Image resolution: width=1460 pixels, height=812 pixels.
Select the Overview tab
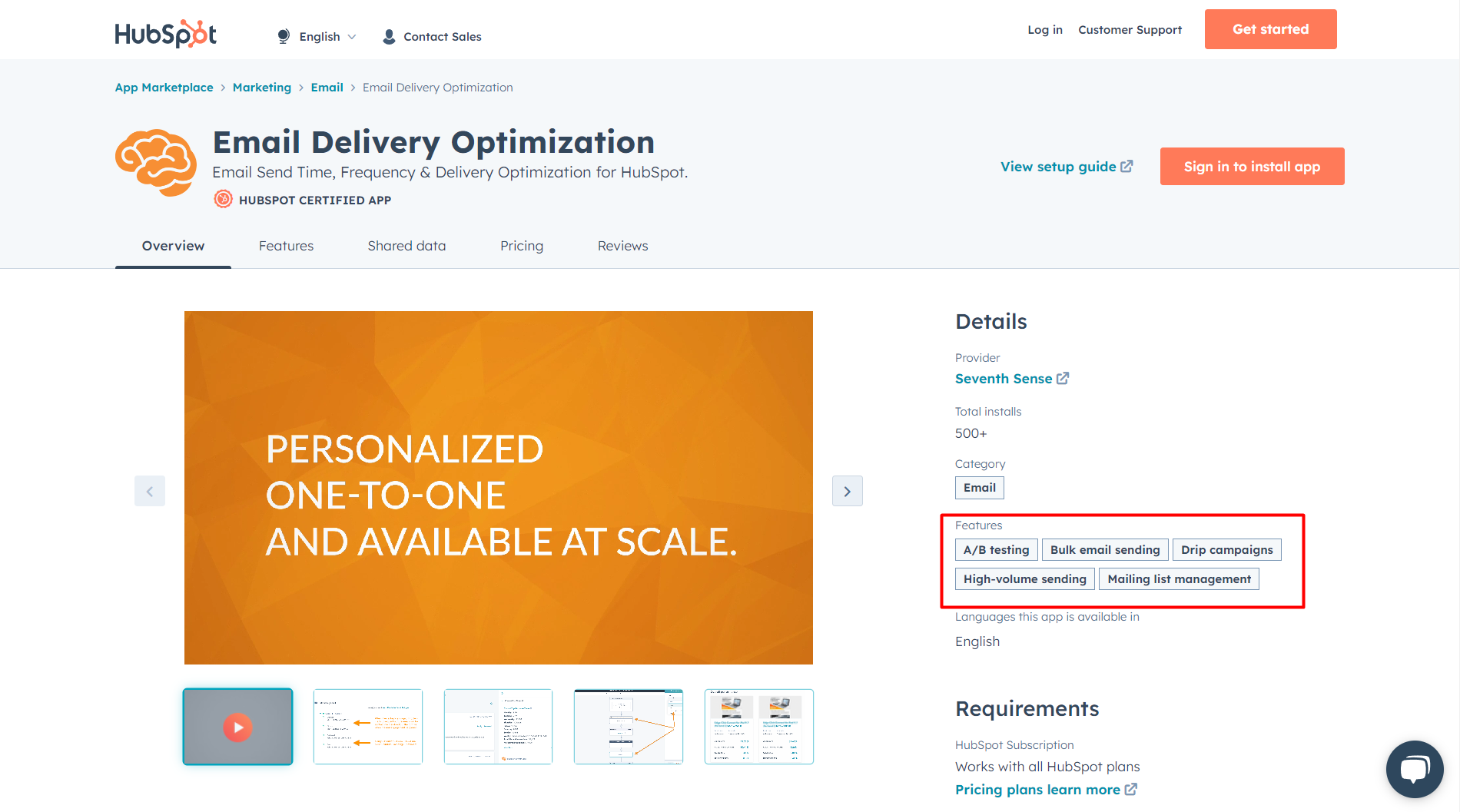point(173,246)
